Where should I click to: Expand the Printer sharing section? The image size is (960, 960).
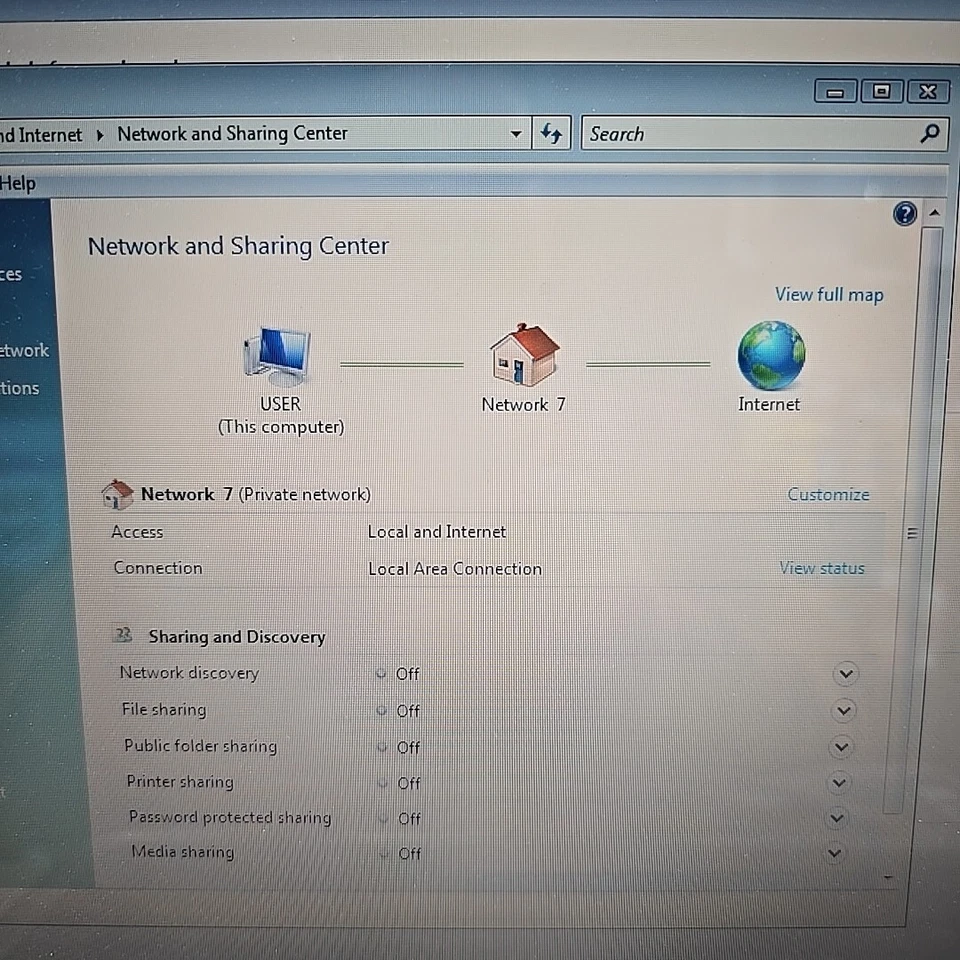pyautogui.click(x=839, y=782)
